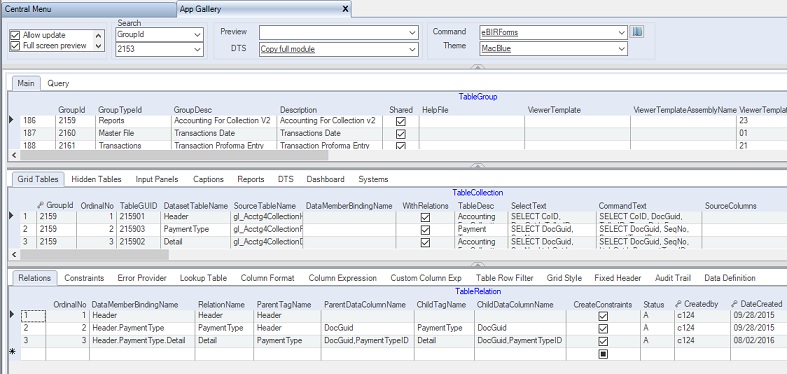The image size is (787, 374).
Task: Uncheck CreateConstraints for Header.PaymentType relation
Action: click(603, 328)
